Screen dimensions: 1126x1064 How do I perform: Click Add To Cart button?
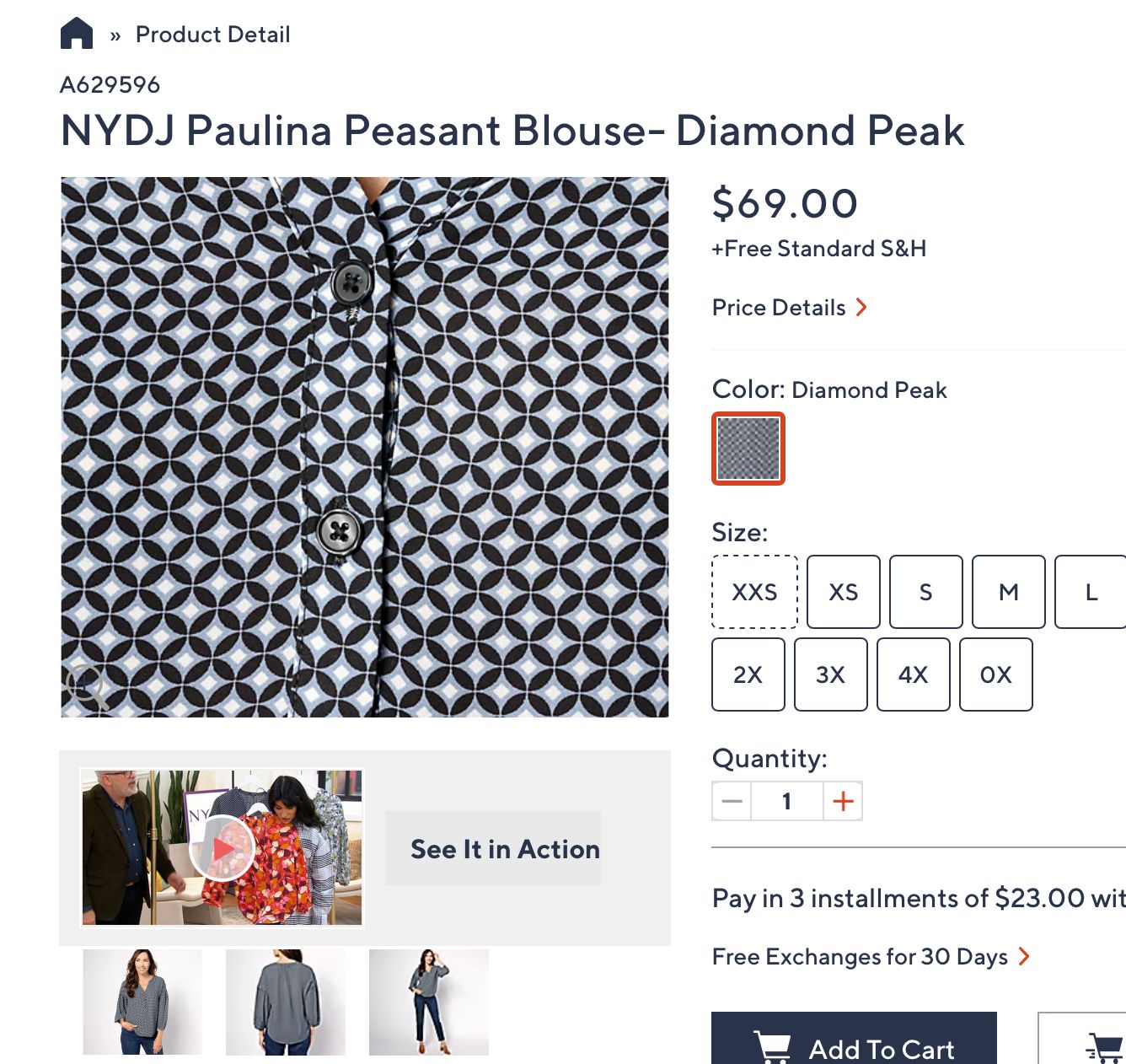(854, 1044)
